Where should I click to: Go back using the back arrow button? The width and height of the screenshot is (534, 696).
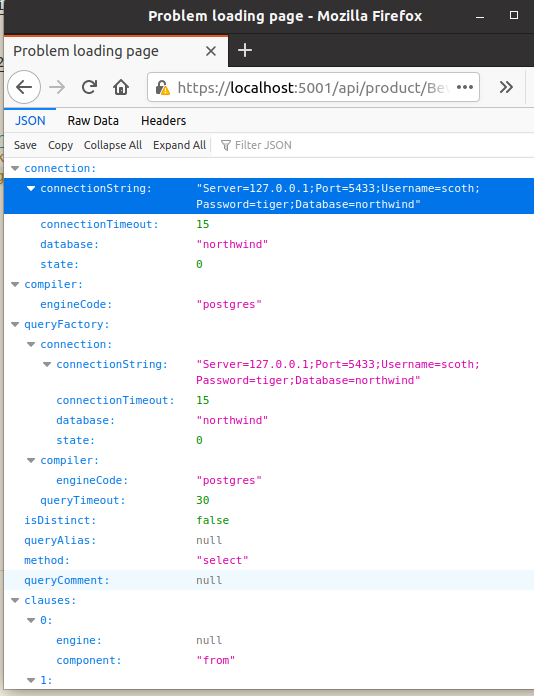pos(24,87)
